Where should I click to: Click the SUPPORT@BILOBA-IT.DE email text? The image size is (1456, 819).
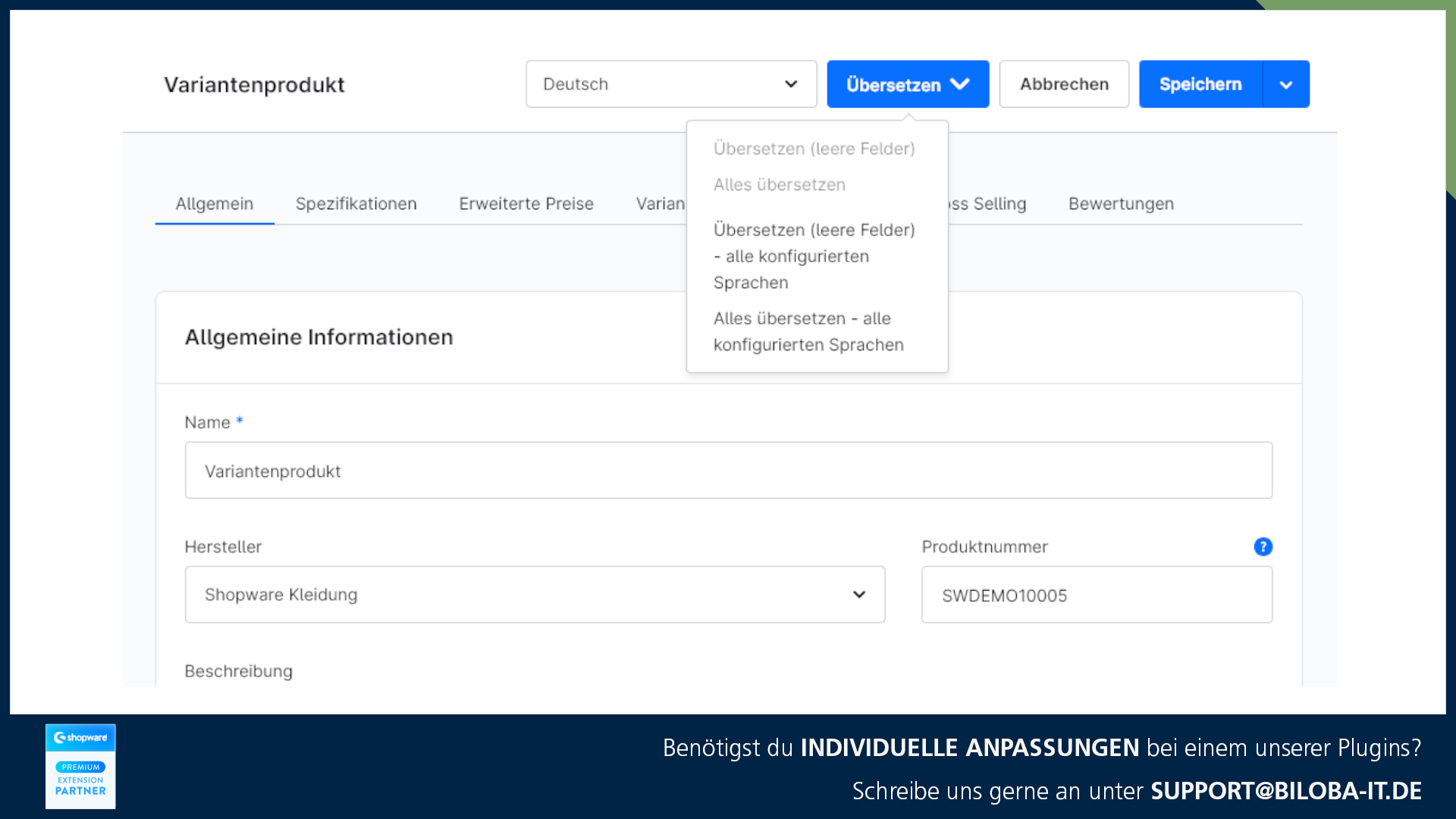click(1285, 791)
